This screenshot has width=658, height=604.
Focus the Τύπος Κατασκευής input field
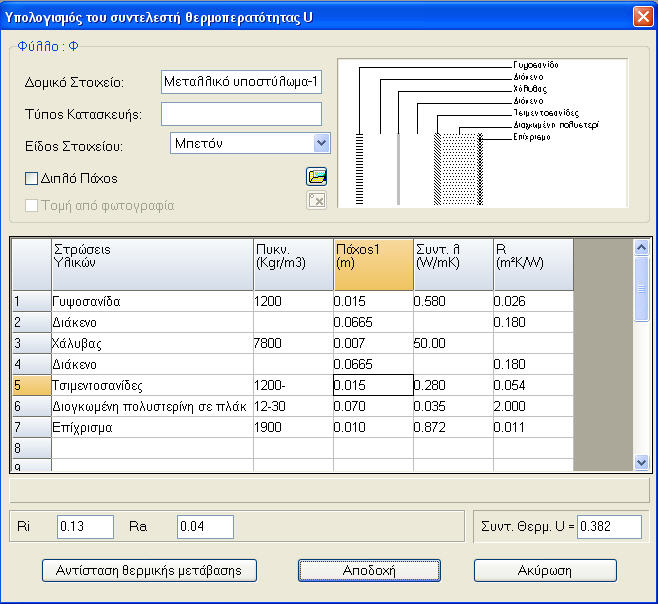[x=241, y=113]
